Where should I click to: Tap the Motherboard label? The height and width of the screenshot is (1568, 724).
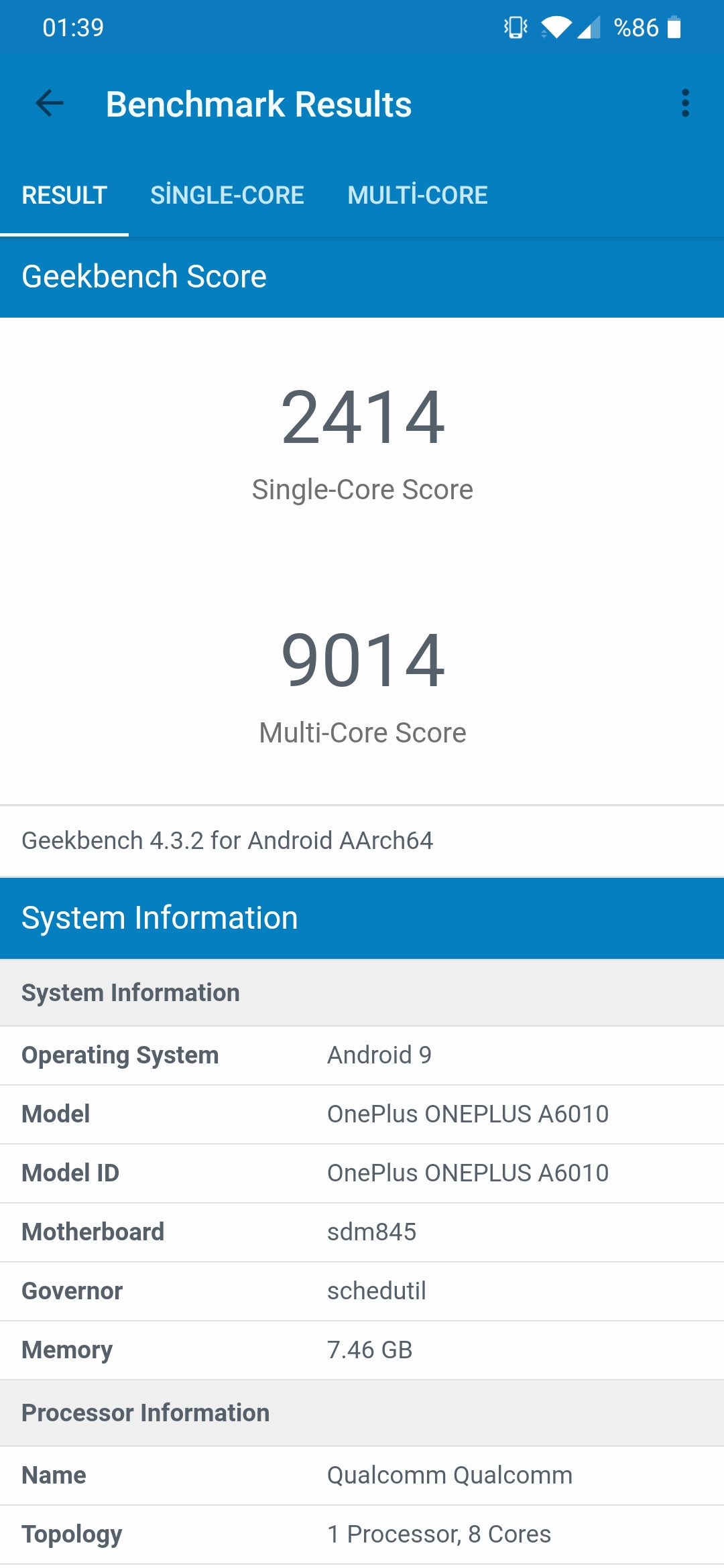(93, 1232)
